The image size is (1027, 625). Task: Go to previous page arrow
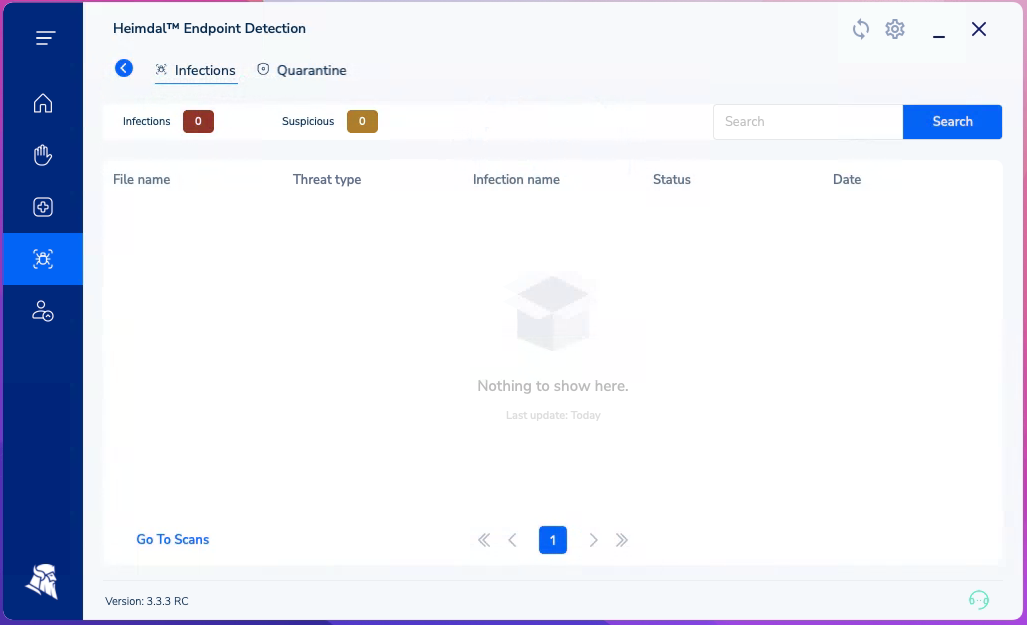512,540
